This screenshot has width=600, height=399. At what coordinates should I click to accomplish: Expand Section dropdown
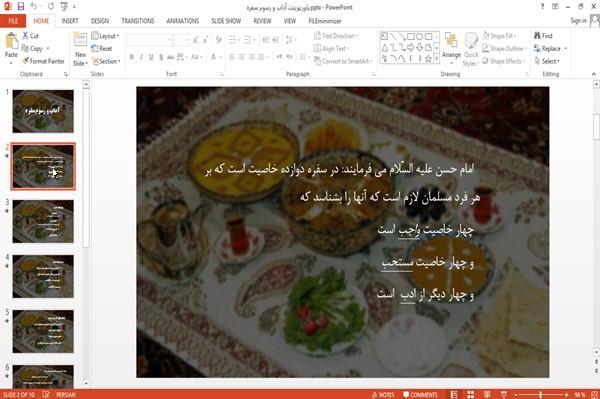point(106,61)
